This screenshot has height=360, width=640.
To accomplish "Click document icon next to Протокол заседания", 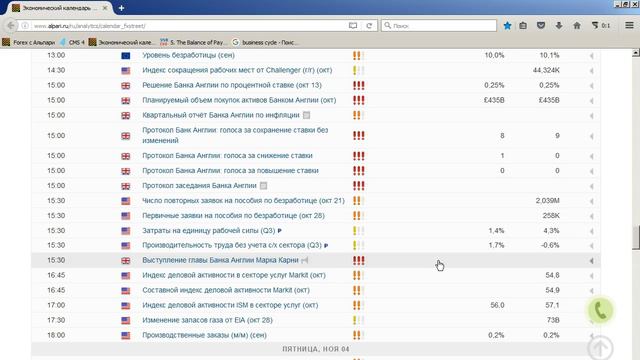I will tap(263, 186).
